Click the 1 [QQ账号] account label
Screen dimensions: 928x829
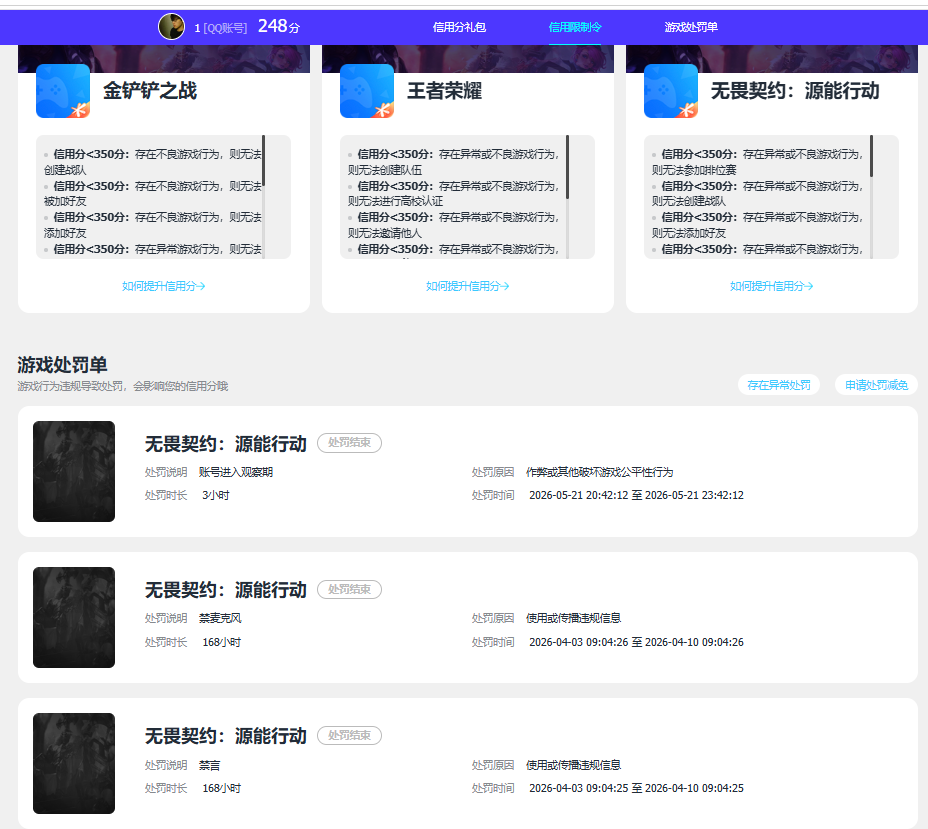[x=221, y=28]
